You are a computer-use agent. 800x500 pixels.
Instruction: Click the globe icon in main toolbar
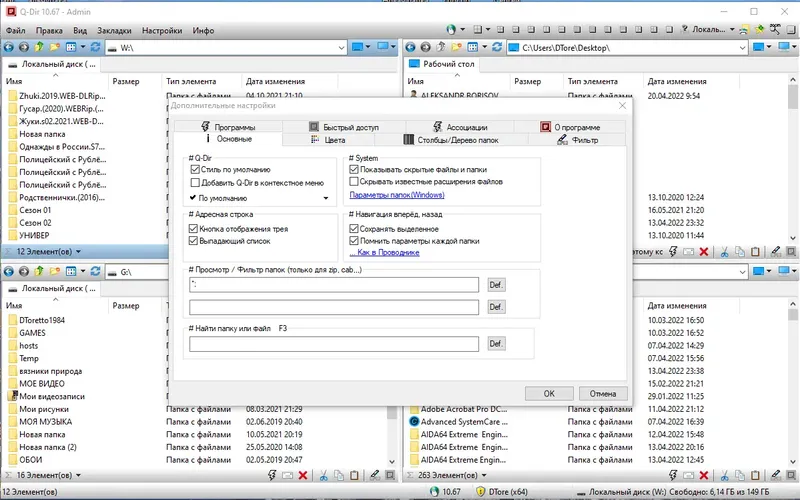click(x=451, y=30)
